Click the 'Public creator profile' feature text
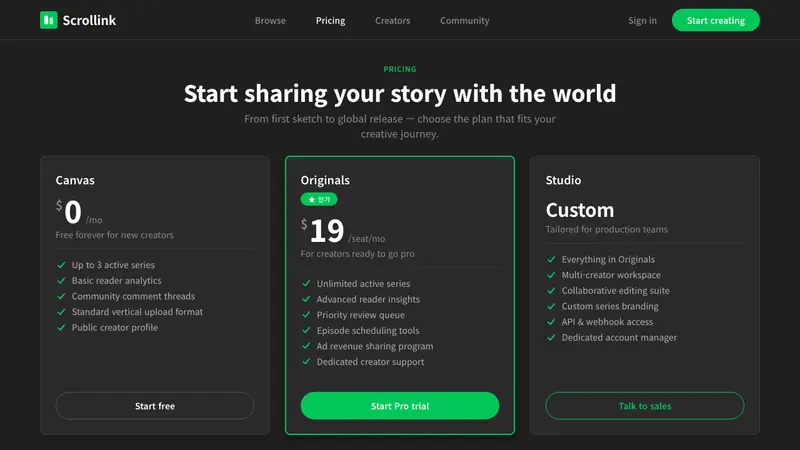 point(115,328)
